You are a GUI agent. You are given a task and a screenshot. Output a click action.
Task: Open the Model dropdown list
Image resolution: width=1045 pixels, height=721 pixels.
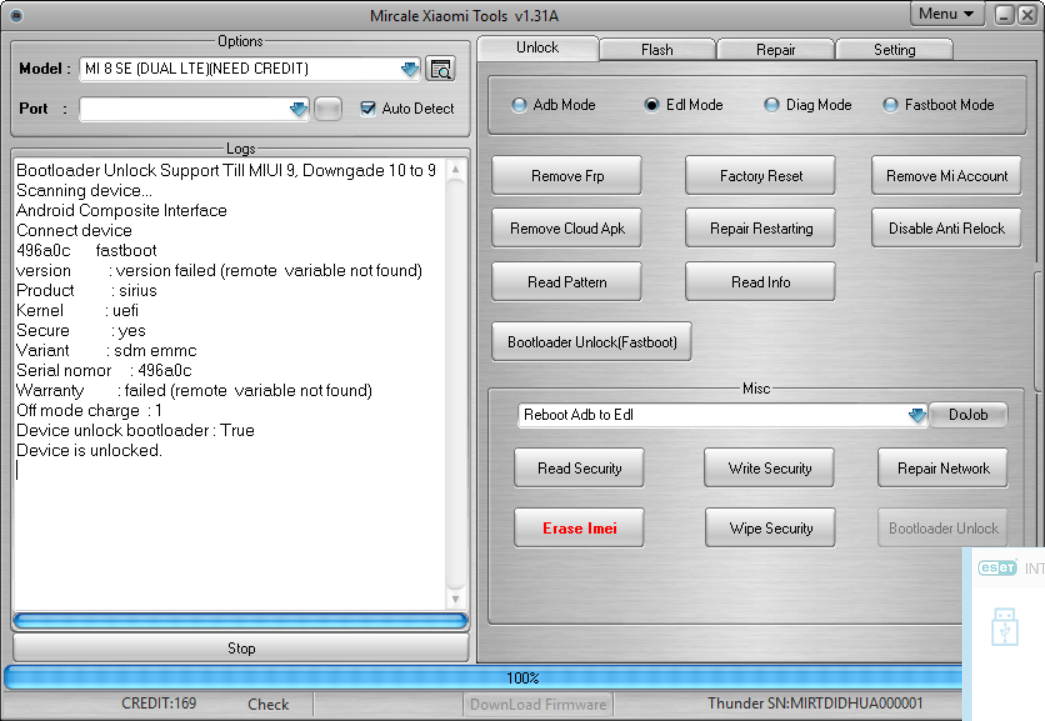(x=409, y=69)
